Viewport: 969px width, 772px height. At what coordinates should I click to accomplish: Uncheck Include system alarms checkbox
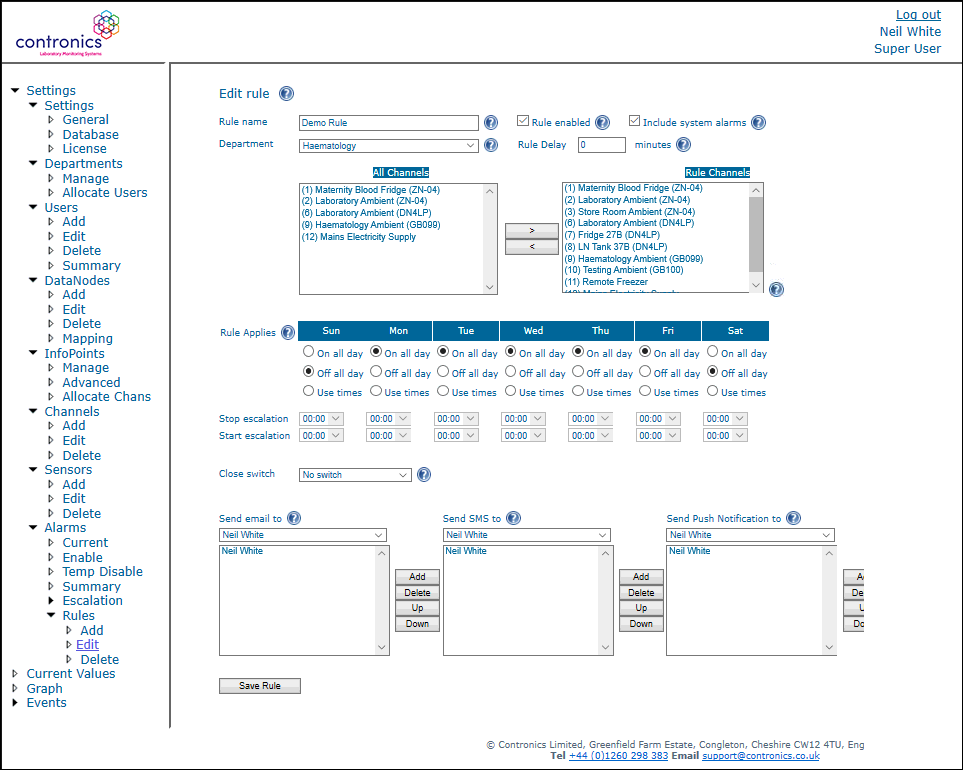click(x=634, y=122)
